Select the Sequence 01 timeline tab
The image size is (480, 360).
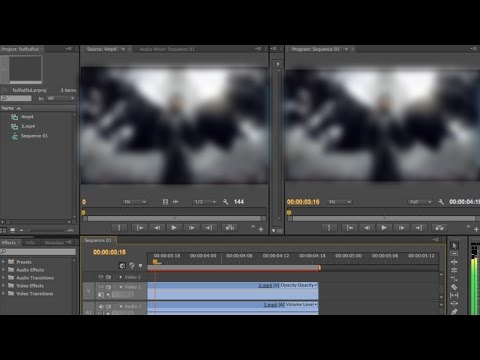point(98,240)
